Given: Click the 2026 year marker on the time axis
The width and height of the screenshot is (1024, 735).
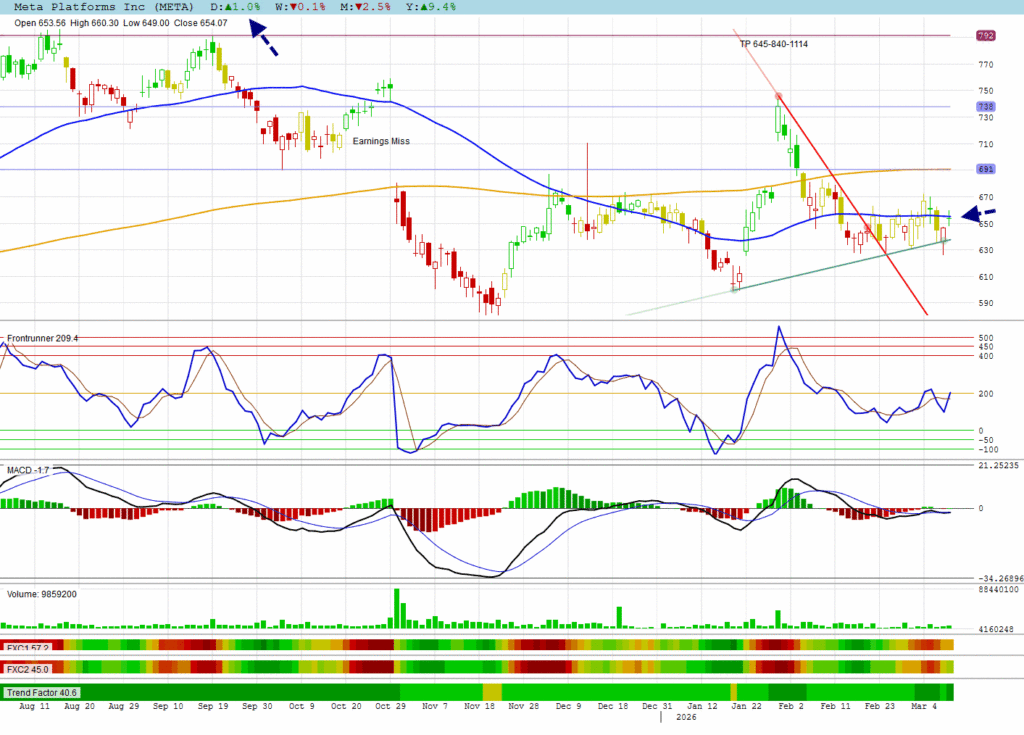Looking at the screenshot, I should [x=686, y=717].
